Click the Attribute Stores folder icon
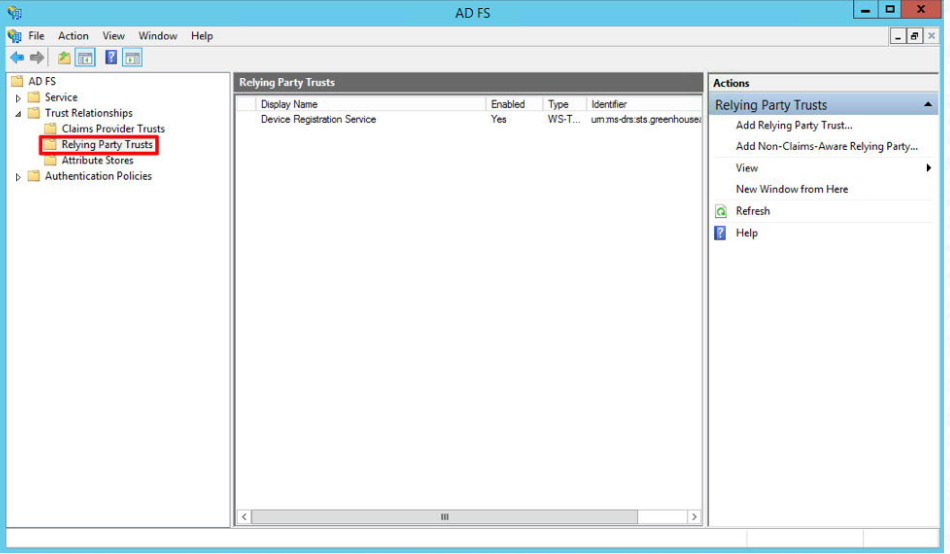Viewport: 950px width, 554px height. pyautogui.click(x=51, y=160)
